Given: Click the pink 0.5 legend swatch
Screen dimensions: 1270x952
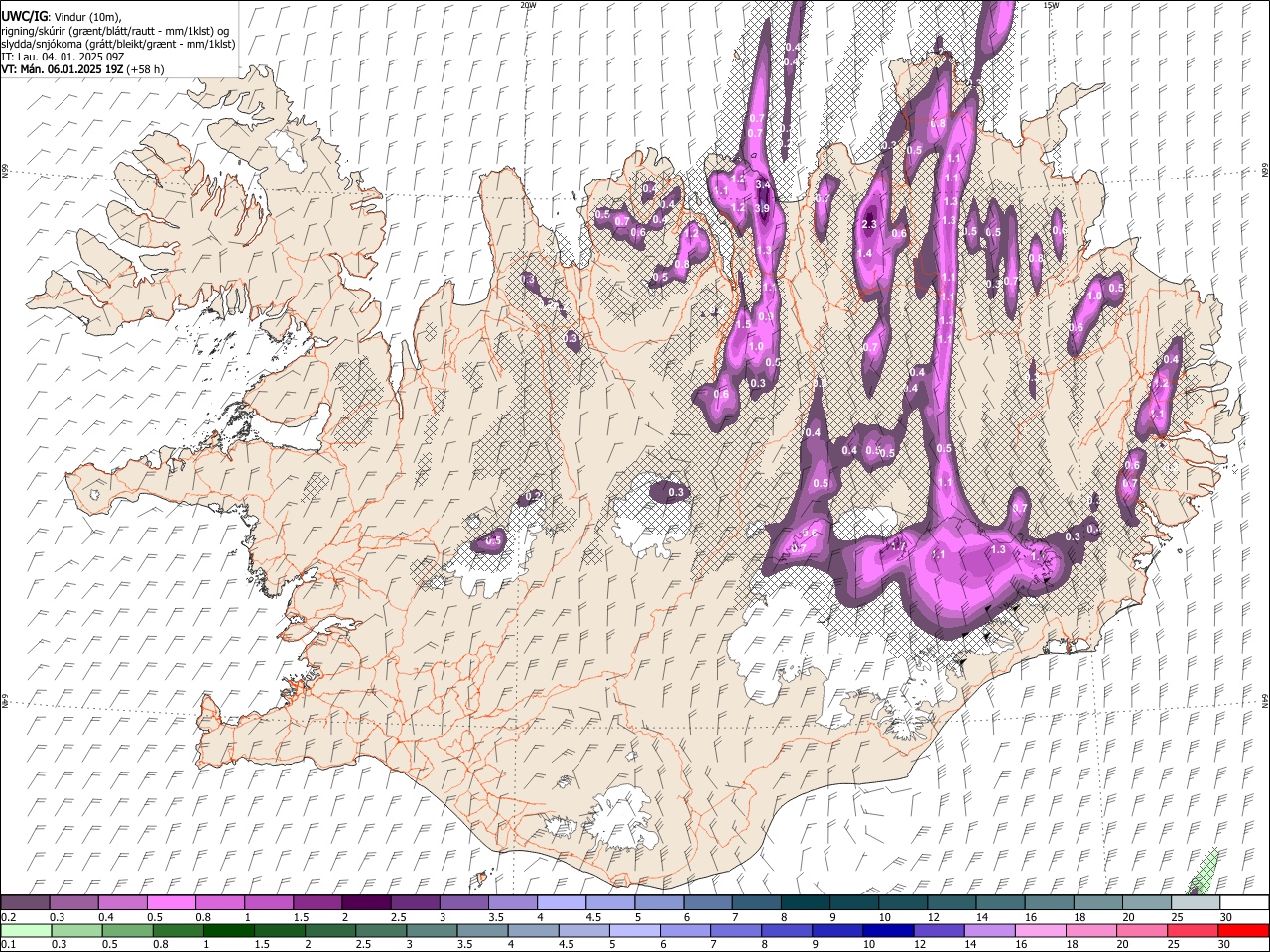Looking at the screenshot, I should (x=171, y=902).
